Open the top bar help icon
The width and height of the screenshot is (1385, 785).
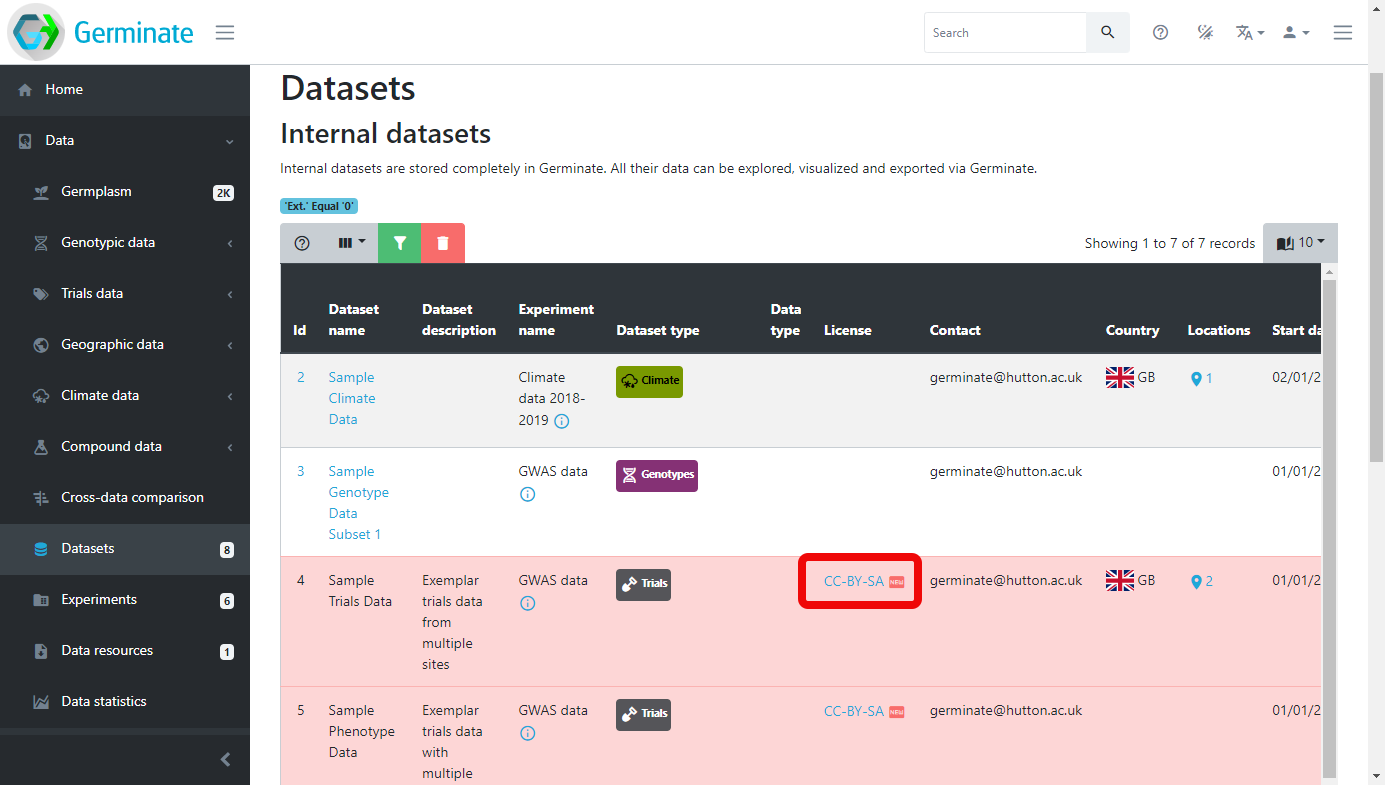pos(1160,33)
